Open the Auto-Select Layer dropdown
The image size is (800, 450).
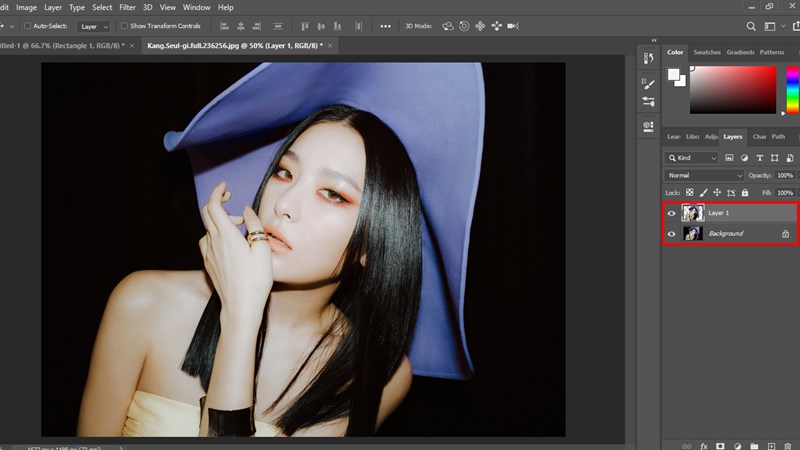pyautogui.click(x=94, y=27)
